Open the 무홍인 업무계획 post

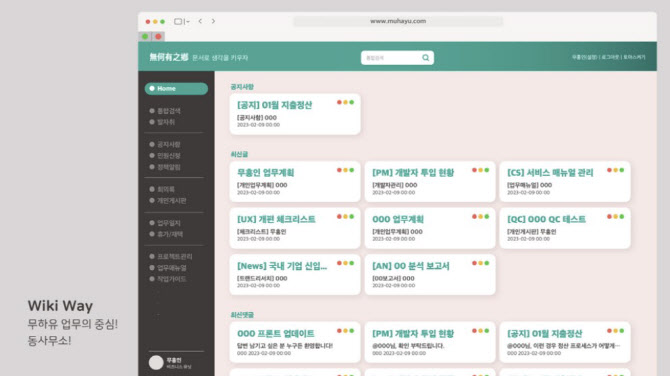click(295, 182)
